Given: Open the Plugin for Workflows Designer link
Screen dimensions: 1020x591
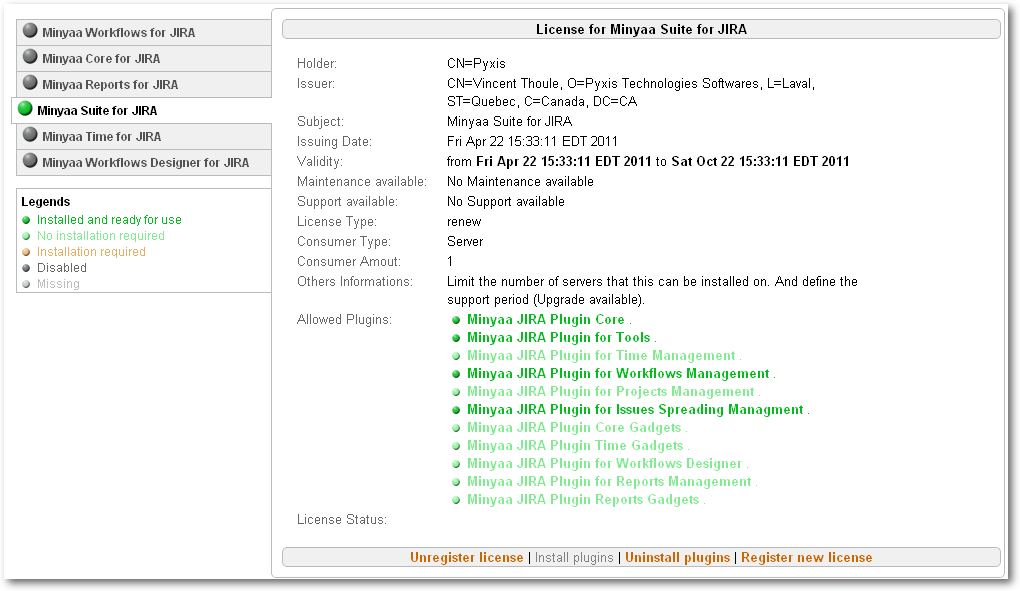Looking at the screenshot, I should click(604, 464).
